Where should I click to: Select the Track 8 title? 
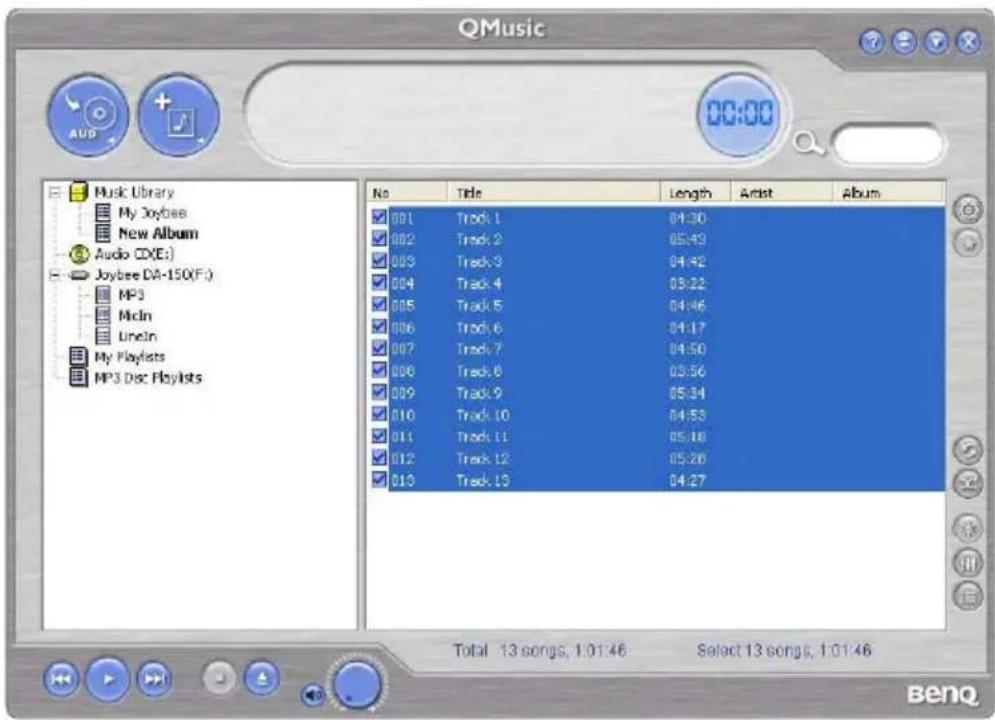click(479, 371)
